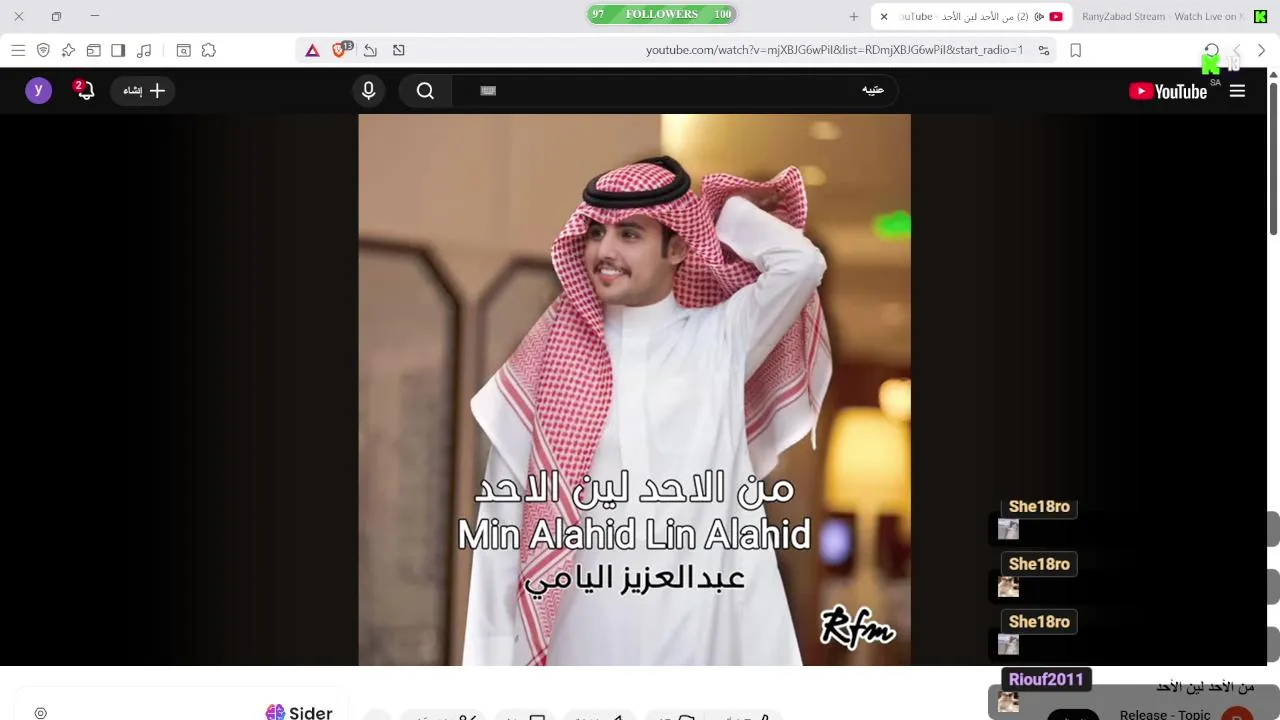This screenshot has height=720, width=1280.
Task: Click the Sider extension logo
Action: click(299, 712)
